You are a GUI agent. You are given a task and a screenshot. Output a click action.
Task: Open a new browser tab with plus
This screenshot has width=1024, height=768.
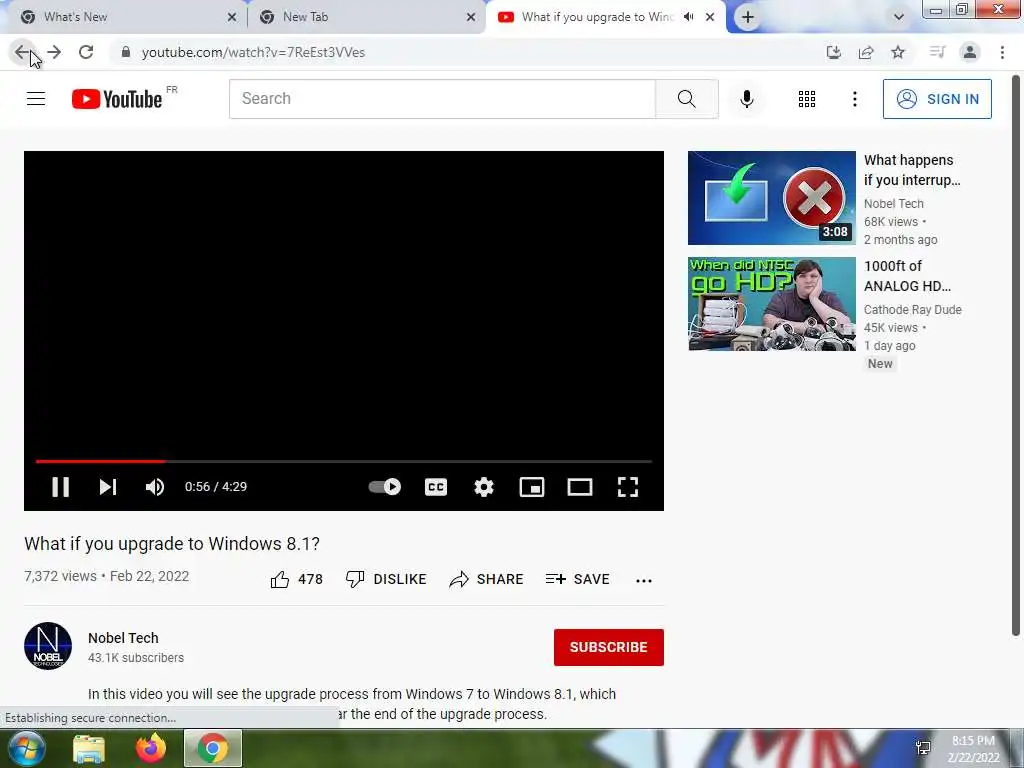[748, 17]
